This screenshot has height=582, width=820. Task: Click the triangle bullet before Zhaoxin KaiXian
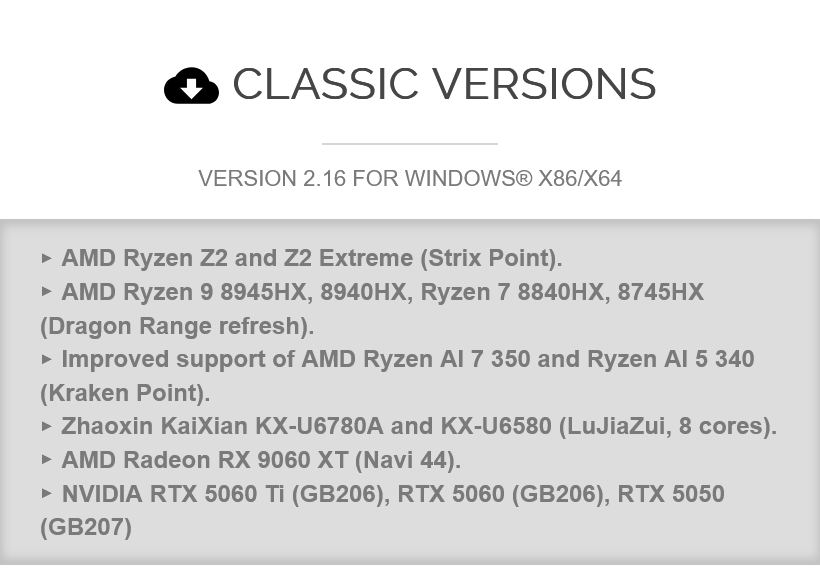pyautogui.click(x=46, y=426)
